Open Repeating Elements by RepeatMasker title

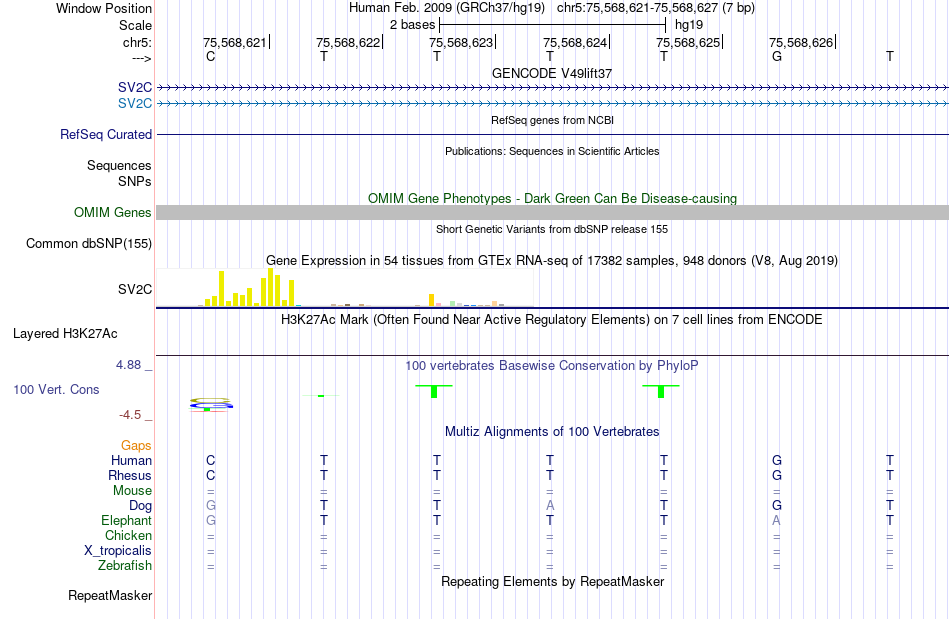click(552, 582)
